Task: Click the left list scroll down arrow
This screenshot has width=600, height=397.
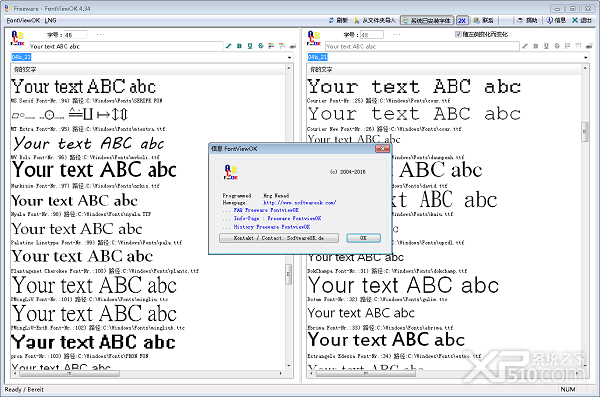Action: click(289, 366)
